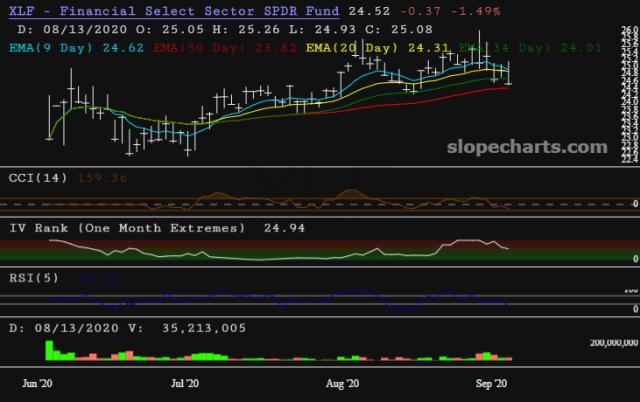Screen dimensions: 640x402
Task: Select the IV Rank (One Month Extremes) label
Action: point(127,228)
